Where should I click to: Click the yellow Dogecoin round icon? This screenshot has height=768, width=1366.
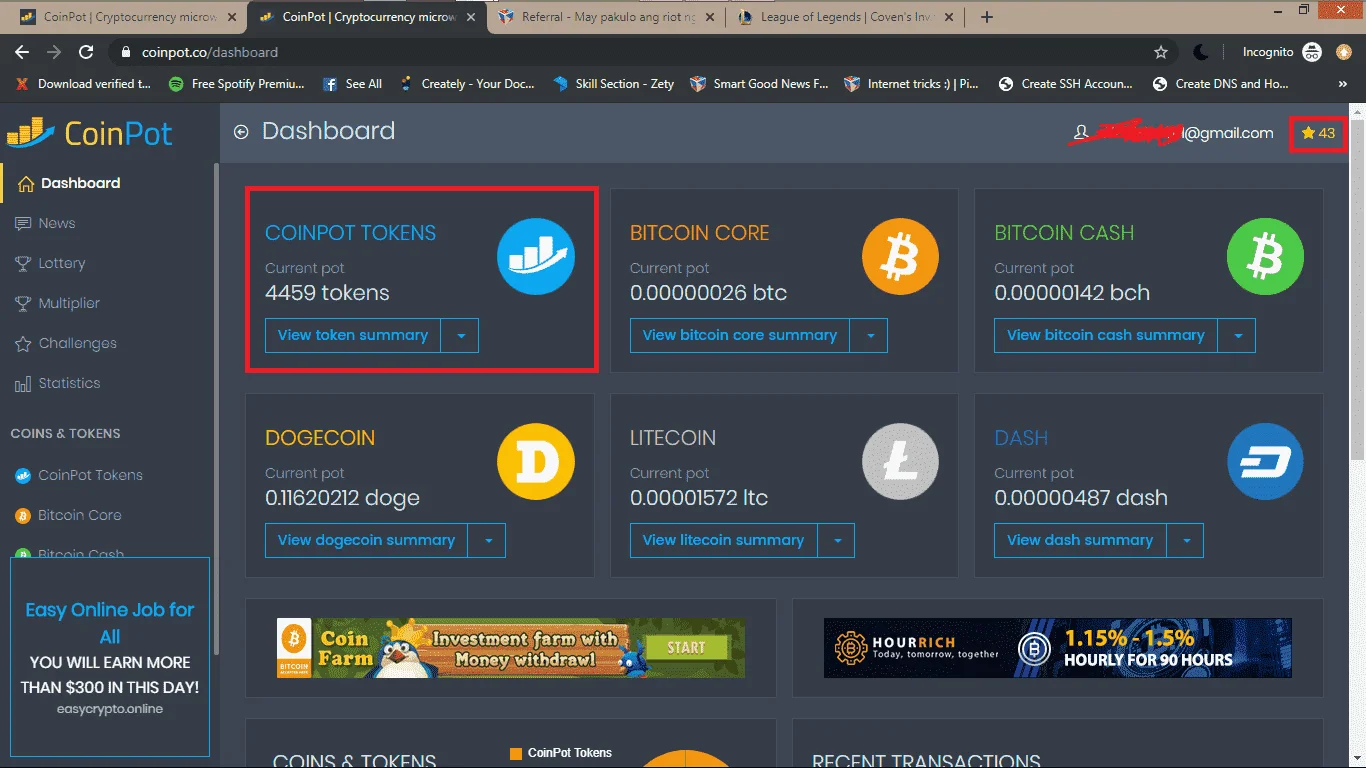point(536,462)
